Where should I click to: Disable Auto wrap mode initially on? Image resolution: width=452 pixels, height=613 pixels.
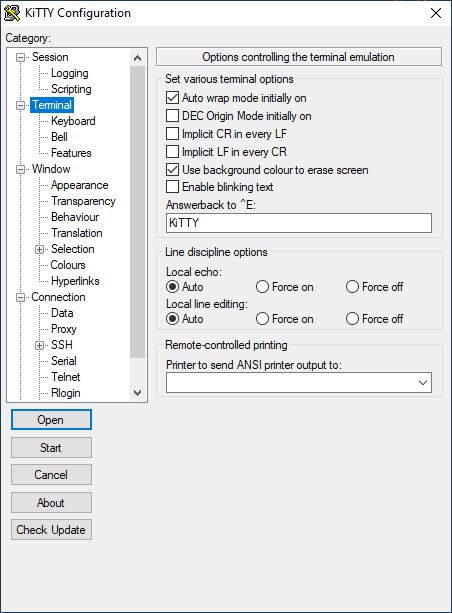click(x=172, y=98)
